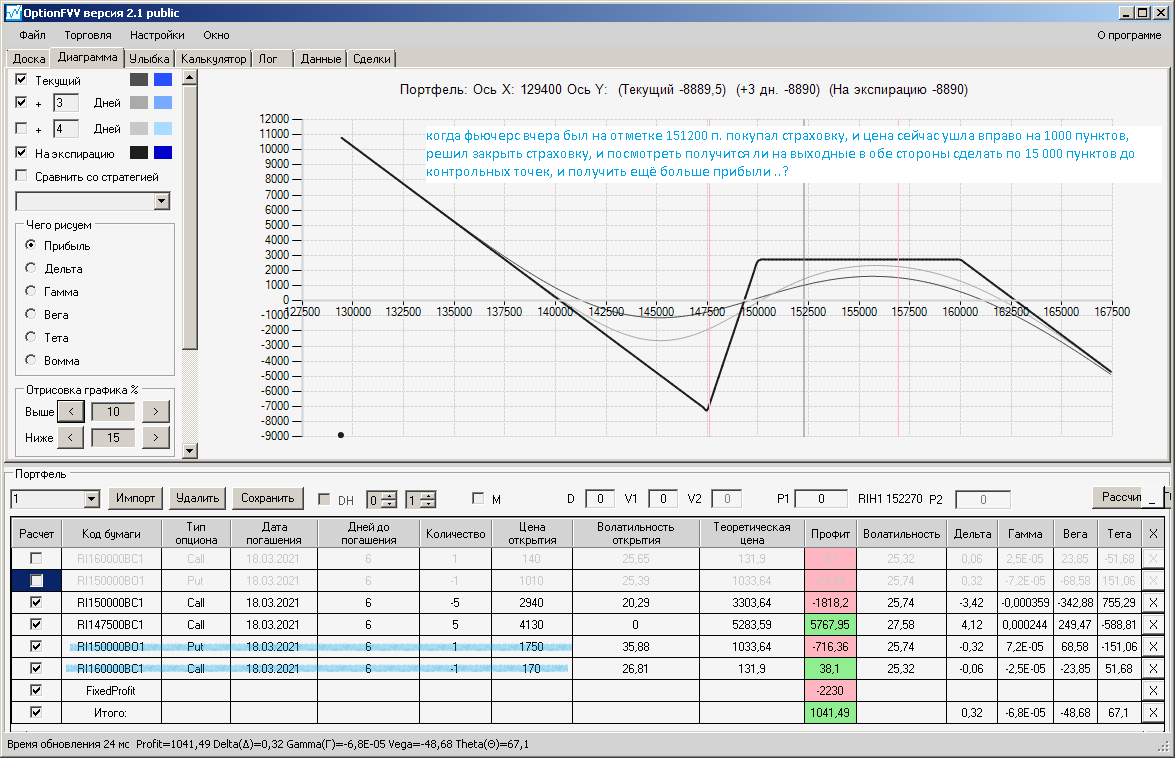Open the Файл menu

tap(32, 35)
